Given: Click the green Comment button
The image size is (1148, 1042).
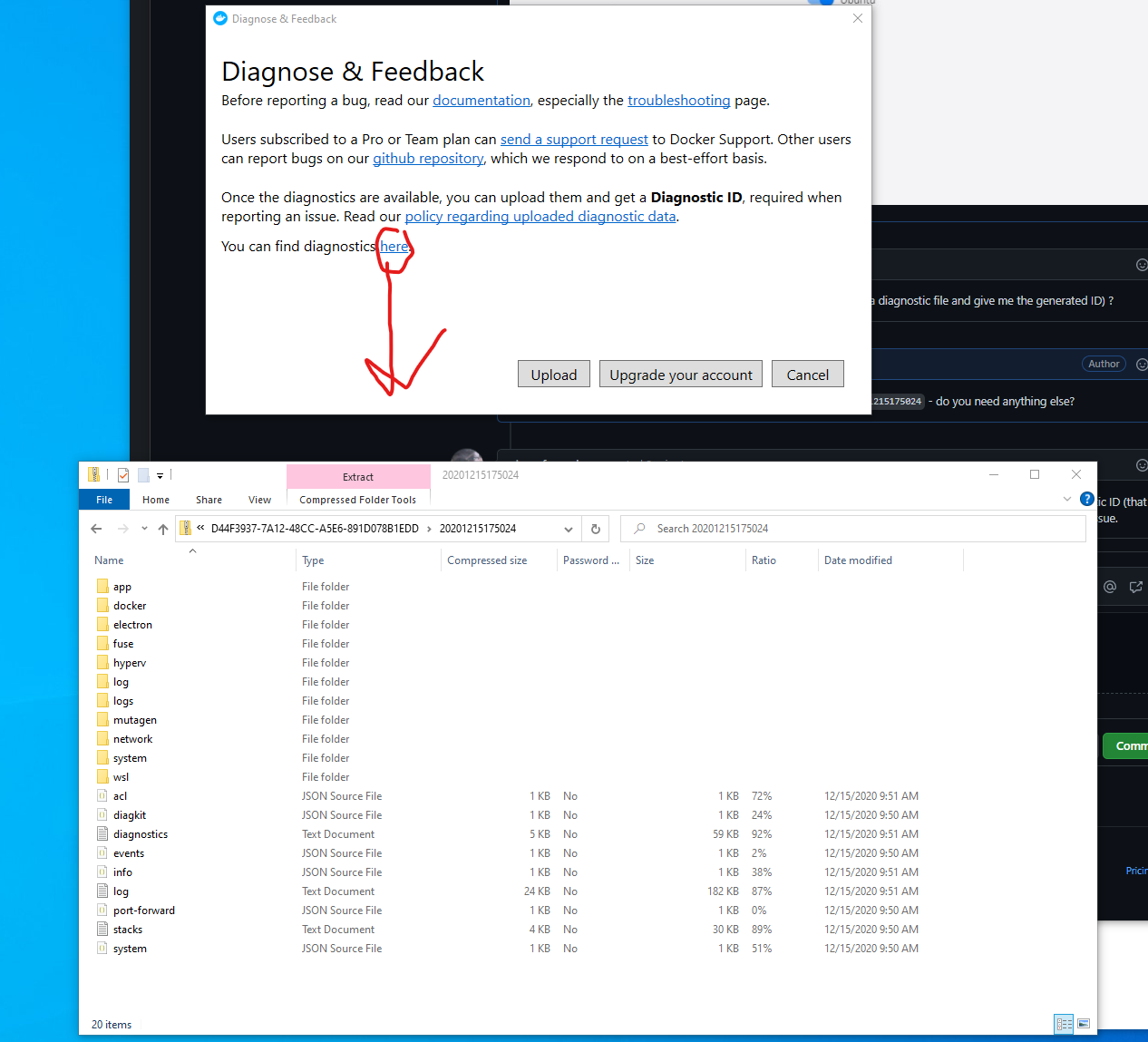Looking at the screenshot, I should click(x=1130, y=745).
